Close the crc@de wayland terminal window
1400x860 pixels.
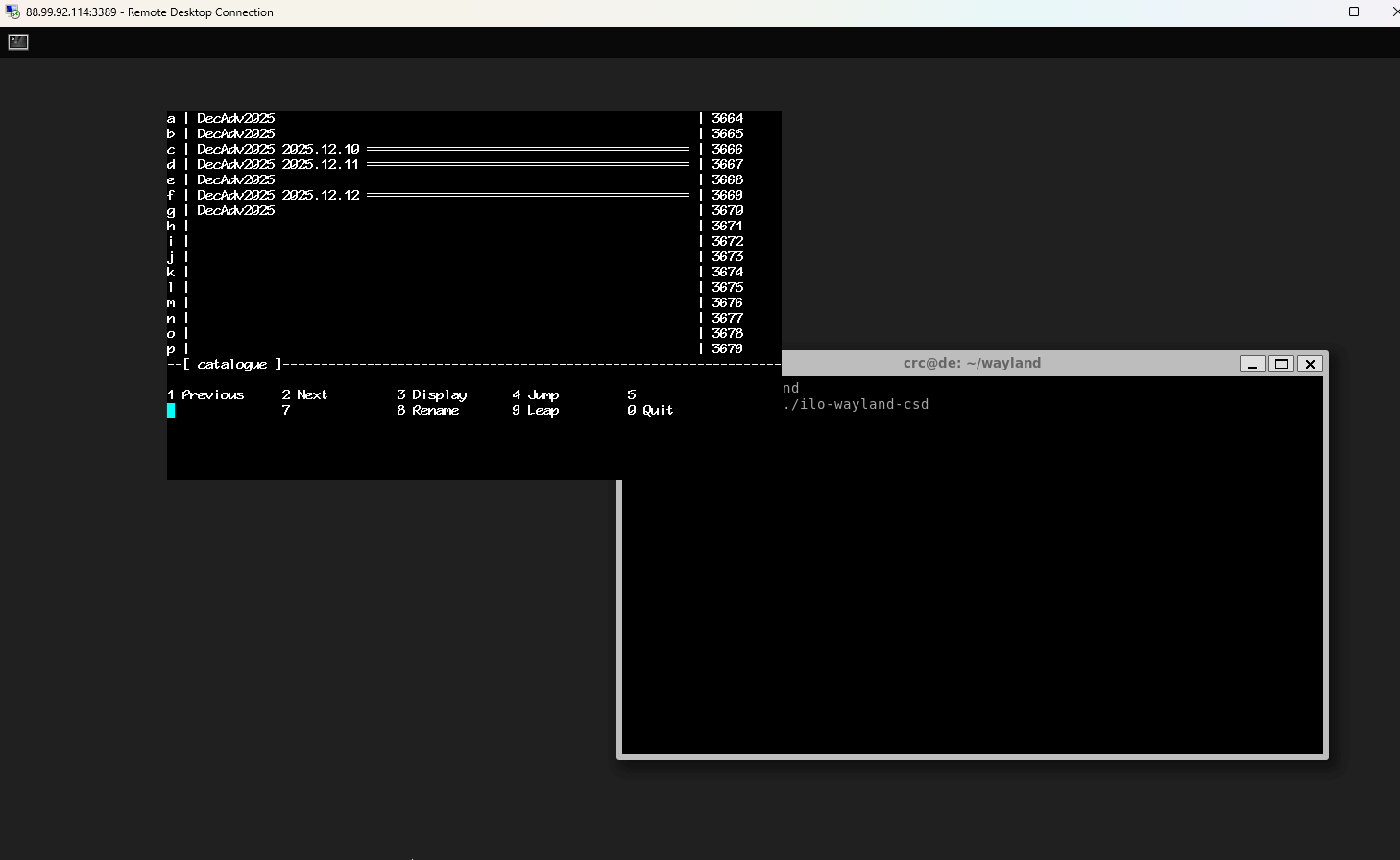1310,364
